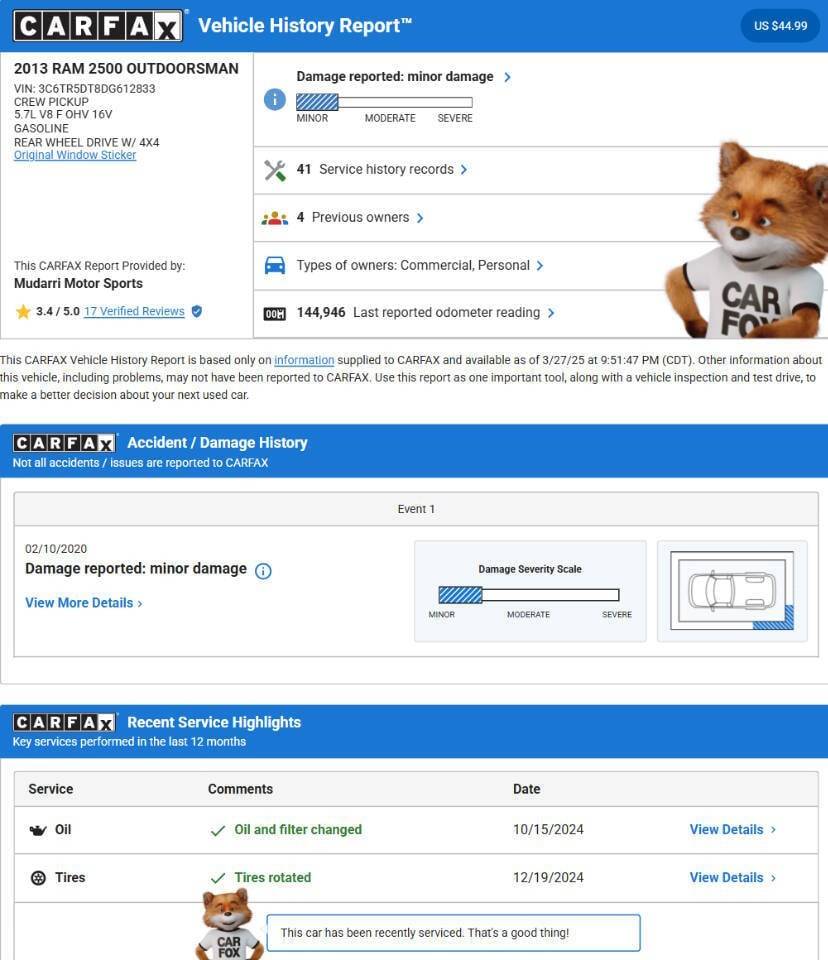Expand Last reported odometer reading chevron
828x960 pixels.
(551, 313)
